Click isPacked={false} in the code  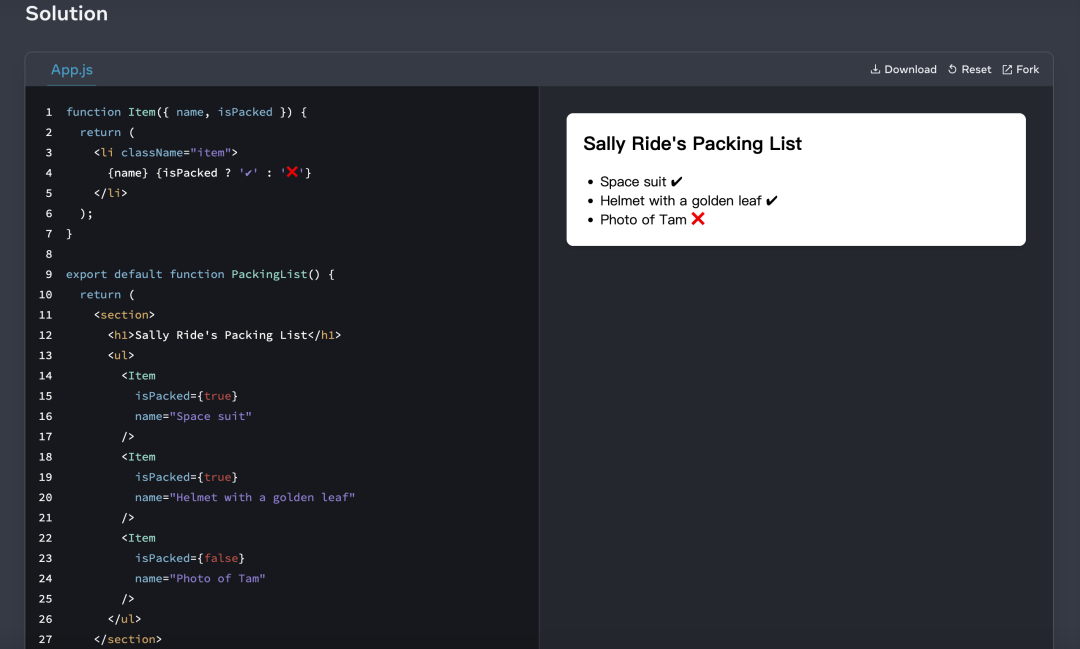(189, 558)
